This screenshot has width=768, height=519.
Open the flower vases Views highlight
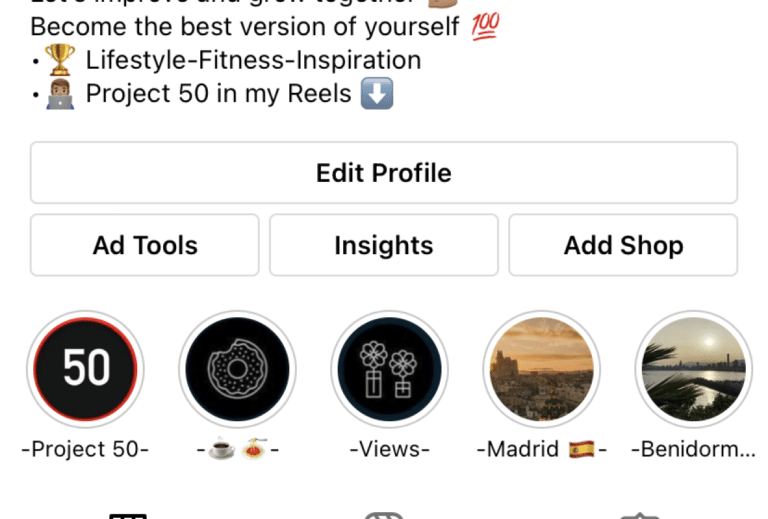389,369
